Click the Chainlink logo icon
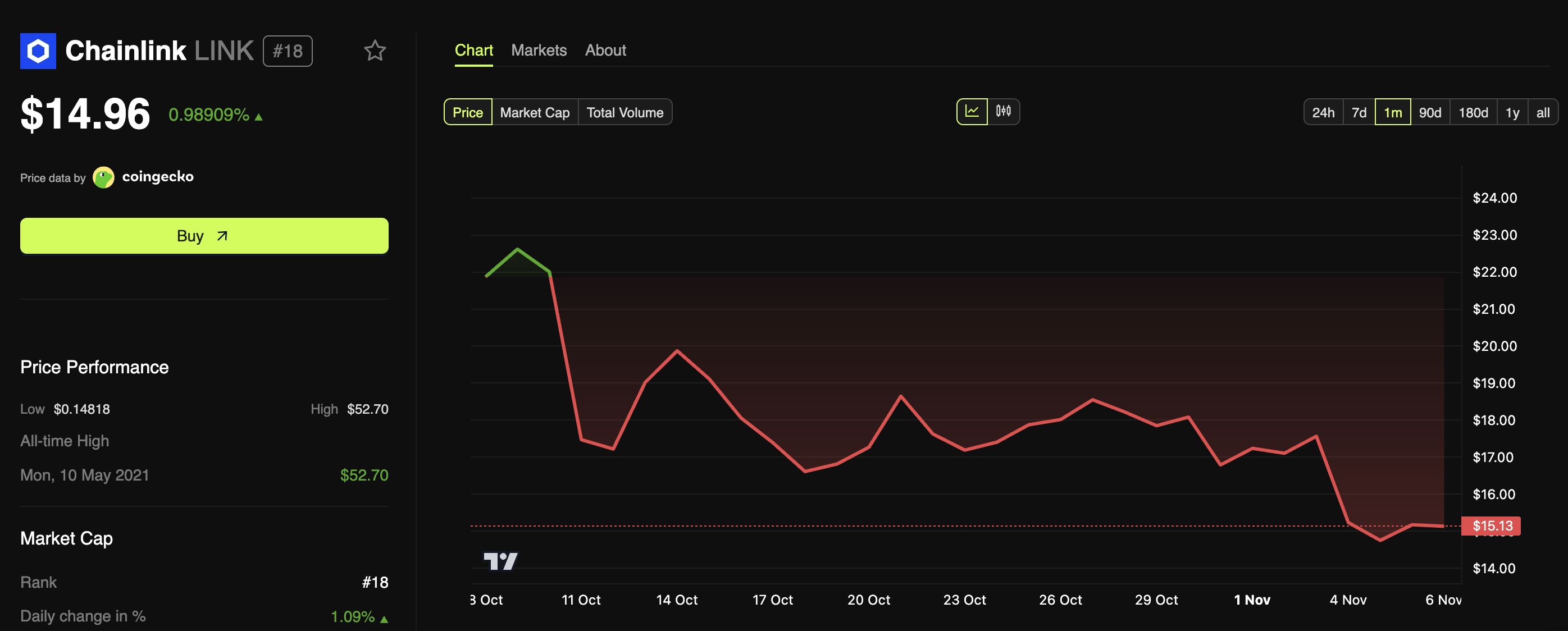The height and width of the screenshot is (631, 1568). (38, 51)
